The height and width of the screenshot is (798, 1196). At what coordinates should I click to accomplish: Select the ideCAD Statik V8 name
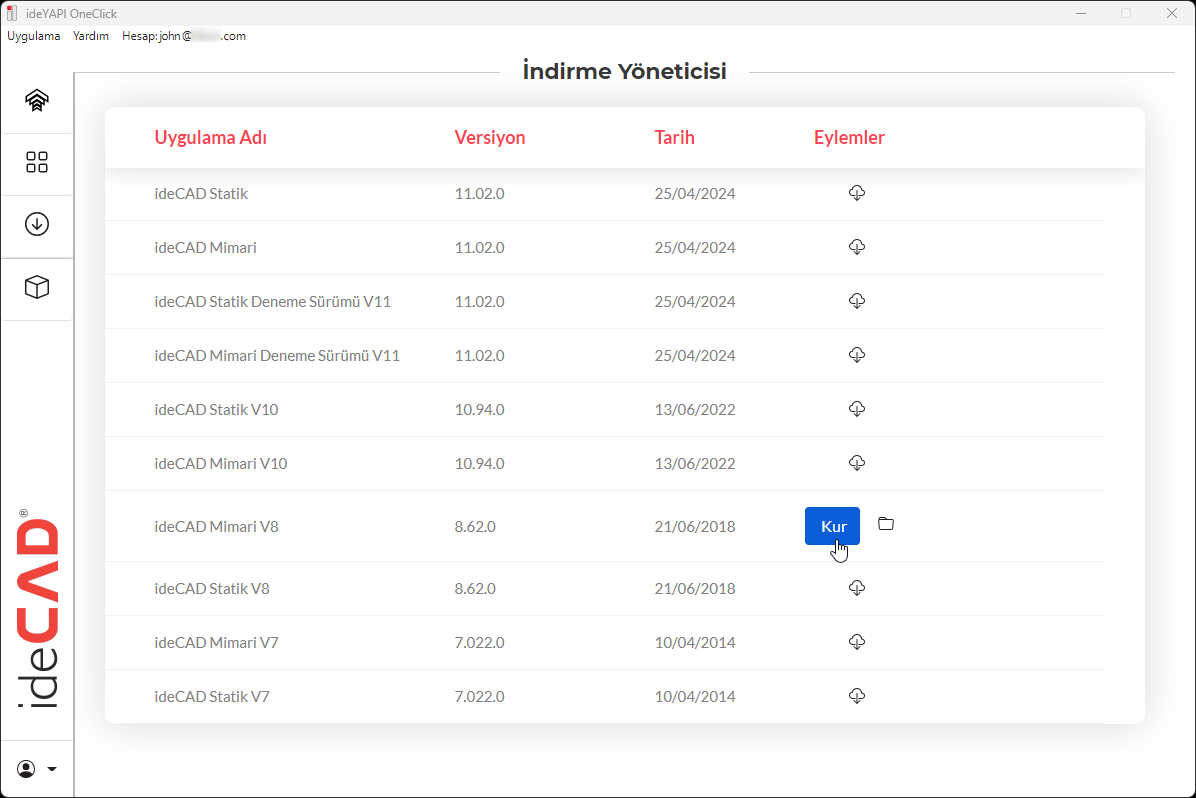pos(212,589)
